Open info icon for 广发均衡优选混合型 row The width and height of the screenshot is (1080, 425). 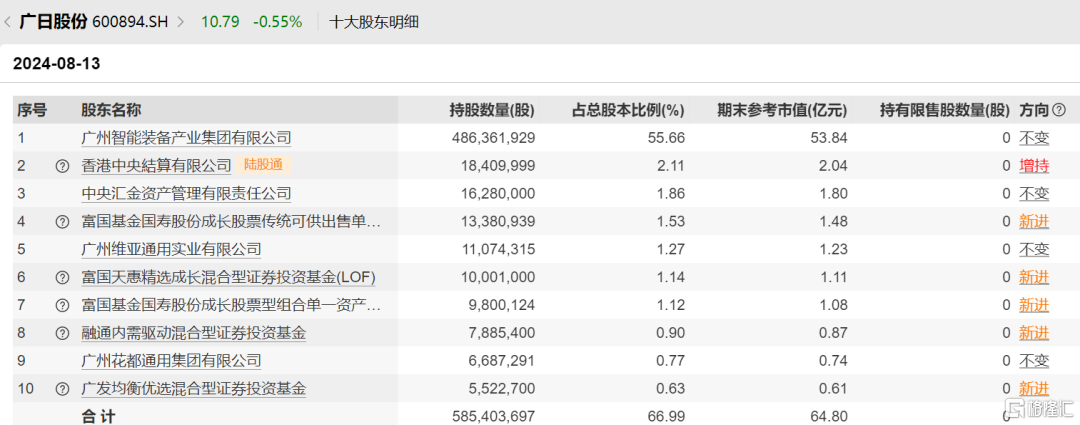pyautogui.click(x=62, y=389)
